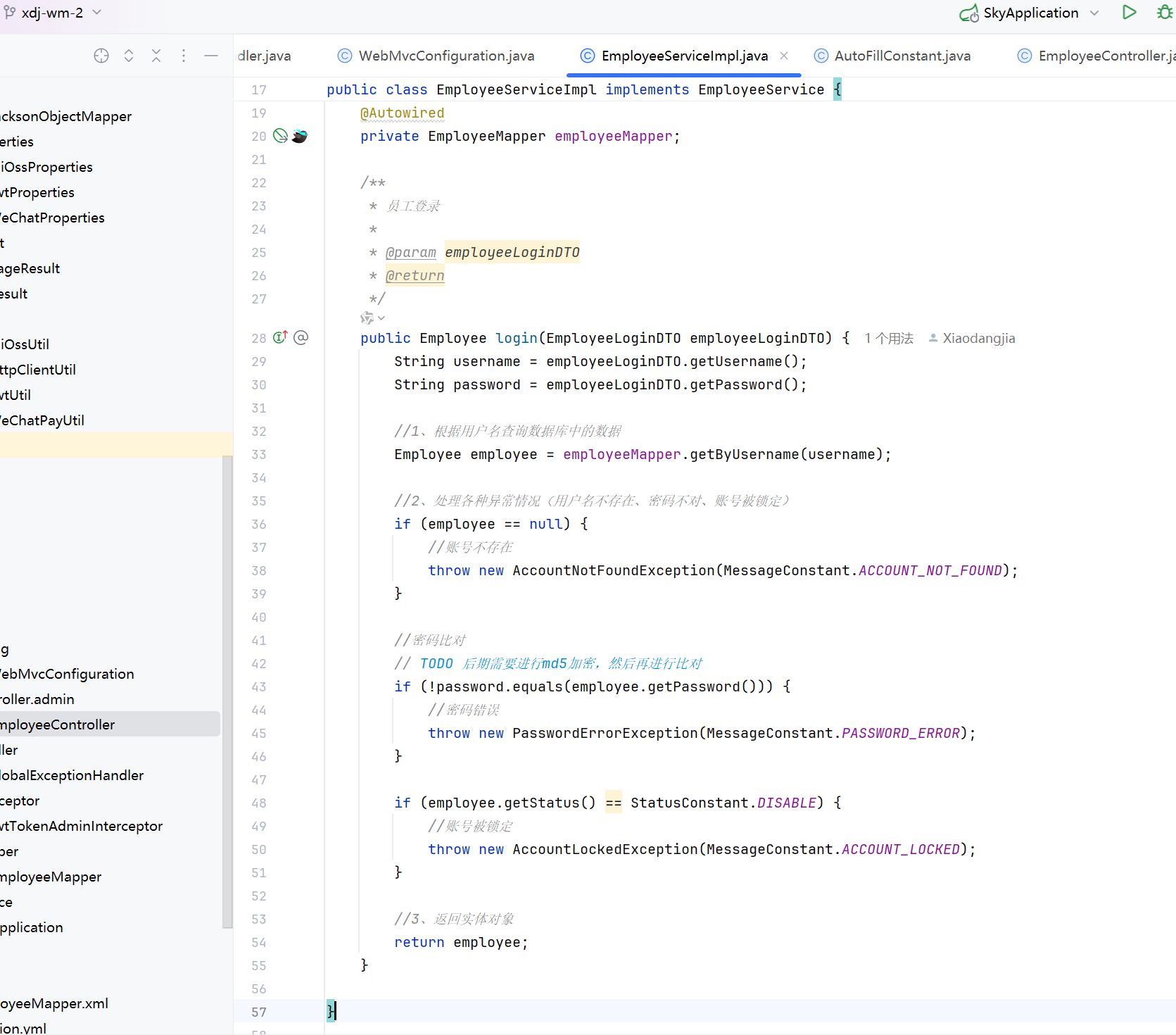1176x1035 pixels.
Task: Hide the project panel with minus icon
Action: coord(211,56)
